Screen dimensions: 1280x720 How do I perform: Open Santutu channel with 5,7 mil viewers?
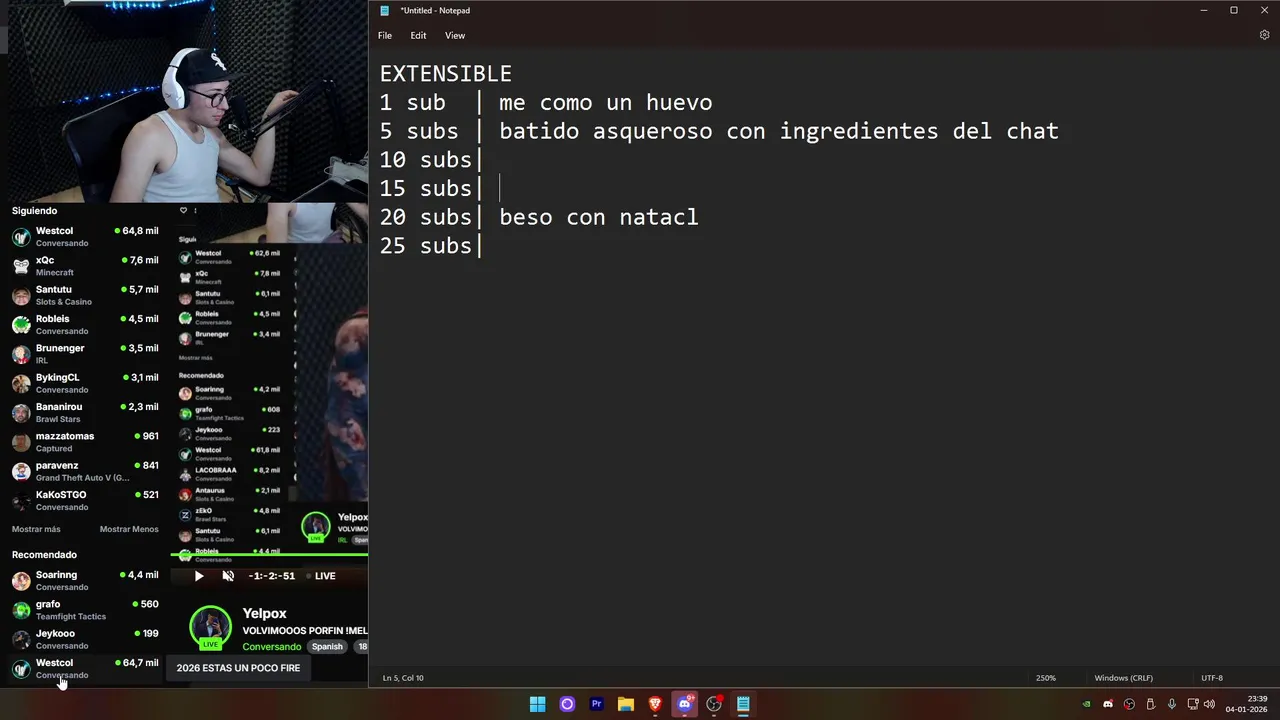point(85,295)
